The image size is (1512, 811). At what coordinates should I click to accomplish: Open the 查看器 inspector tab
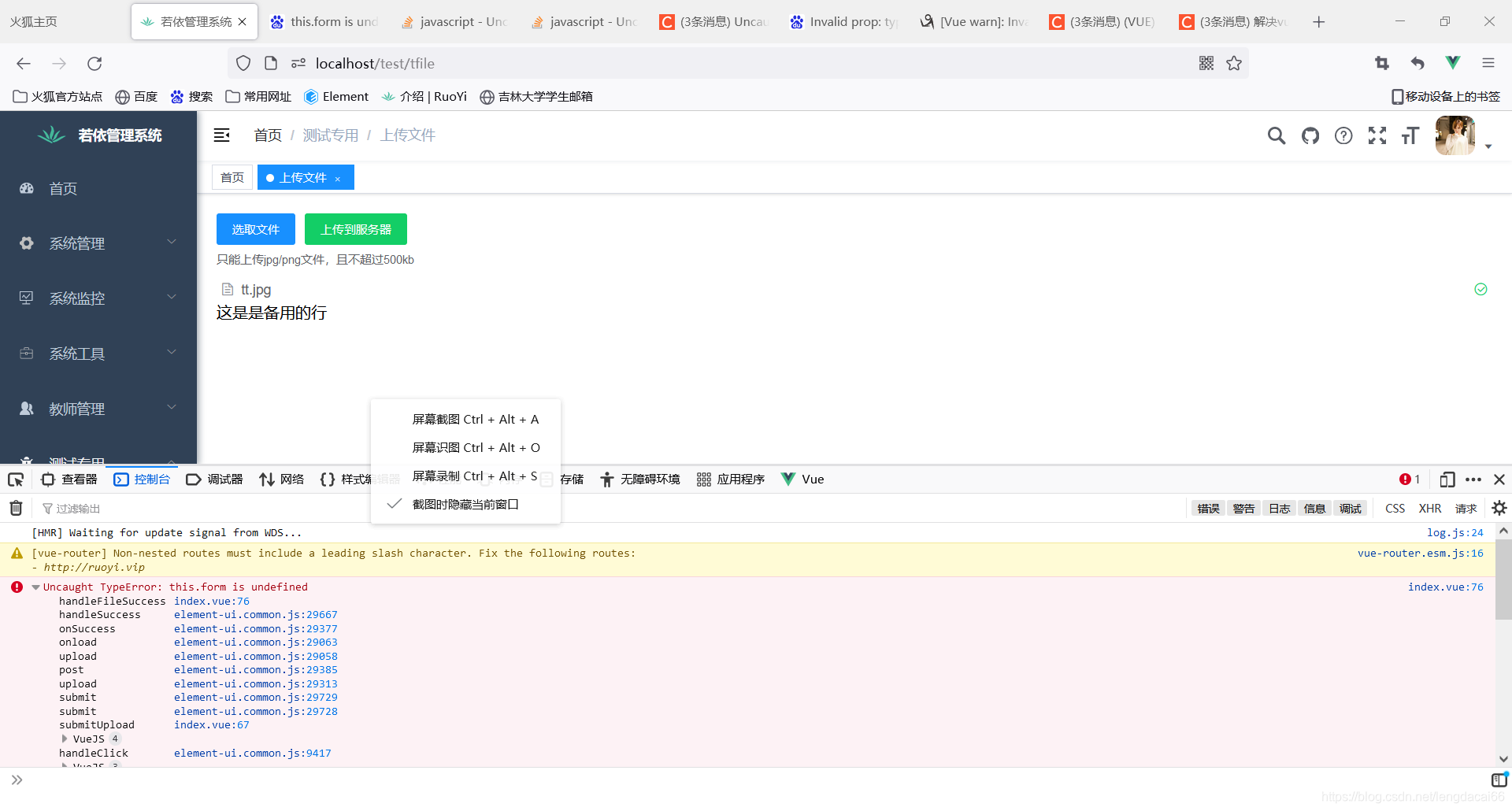coord(70,480)
